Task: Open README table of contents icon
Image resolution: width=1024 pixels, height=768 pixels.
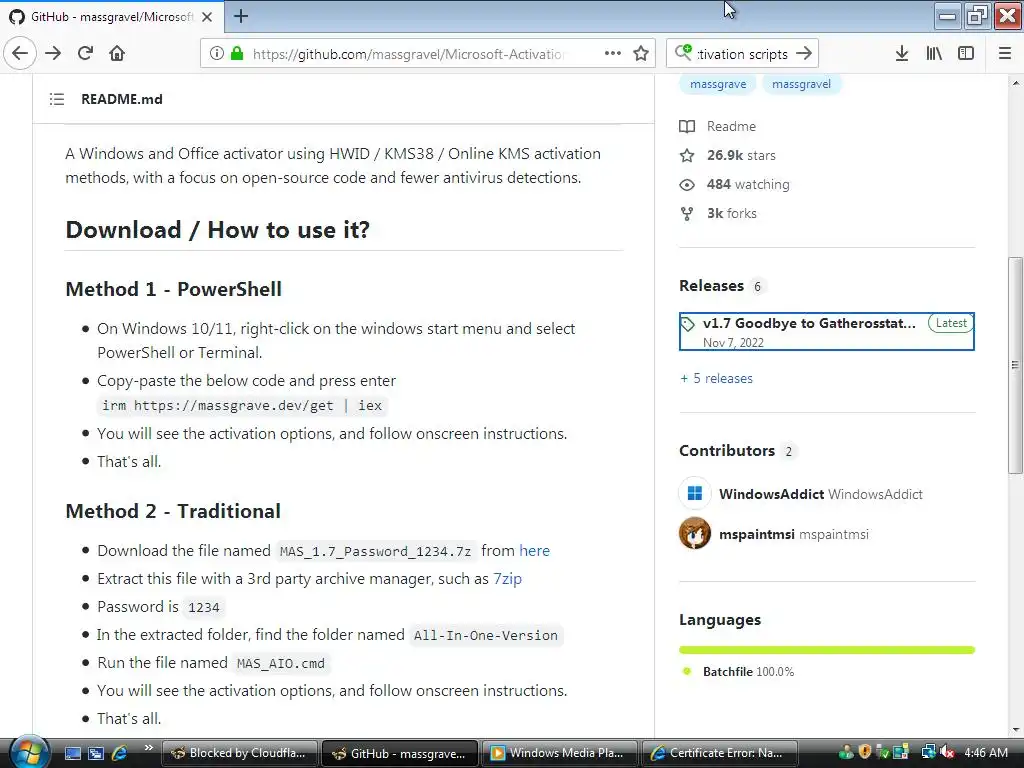Action: click(57, 99)
